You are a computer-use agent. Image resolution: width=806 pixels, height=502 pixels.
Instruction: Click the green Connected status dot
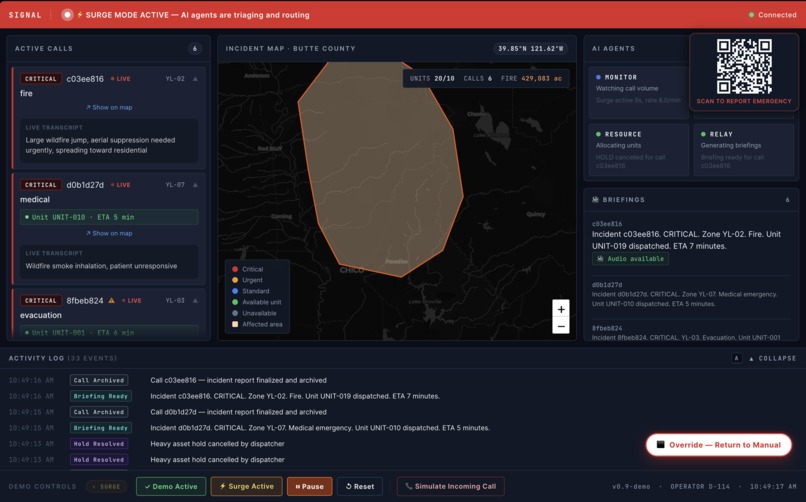click(x=752, y=15)
